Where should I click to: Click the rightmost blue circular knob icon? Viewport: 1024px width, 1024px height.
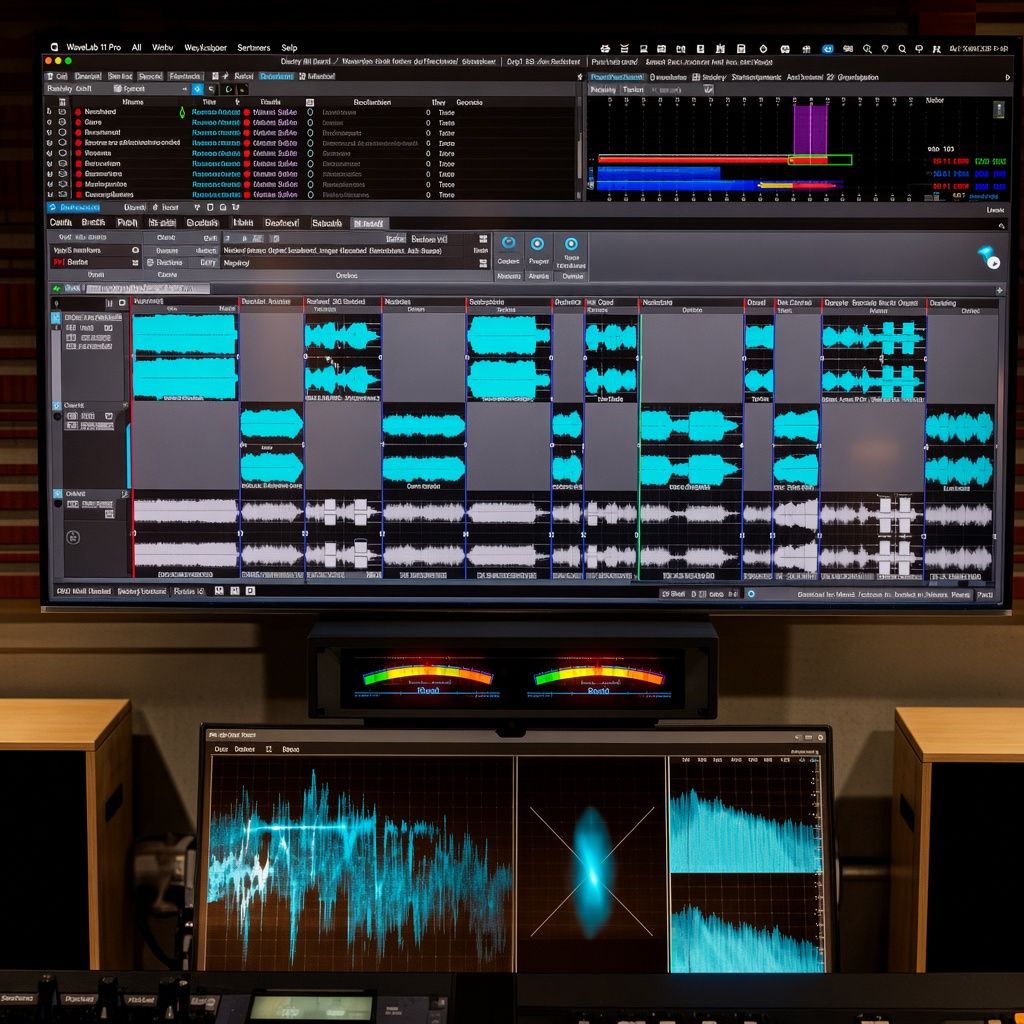571,244
